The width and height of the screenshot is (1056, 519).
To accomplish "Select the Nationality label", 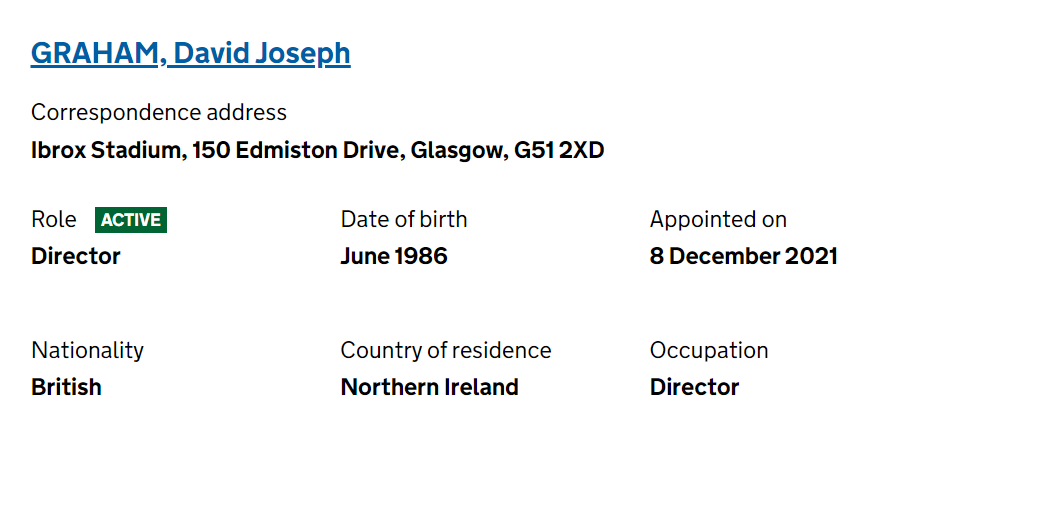I will (88, 351).
